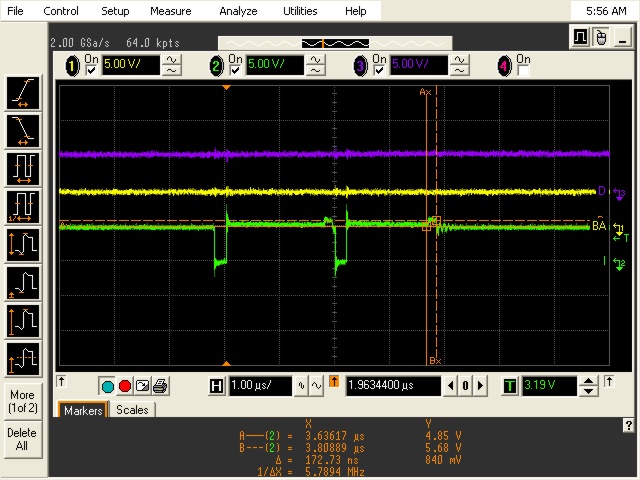
Task: Click the smaller wave timebase button
Action: point(302,386)
